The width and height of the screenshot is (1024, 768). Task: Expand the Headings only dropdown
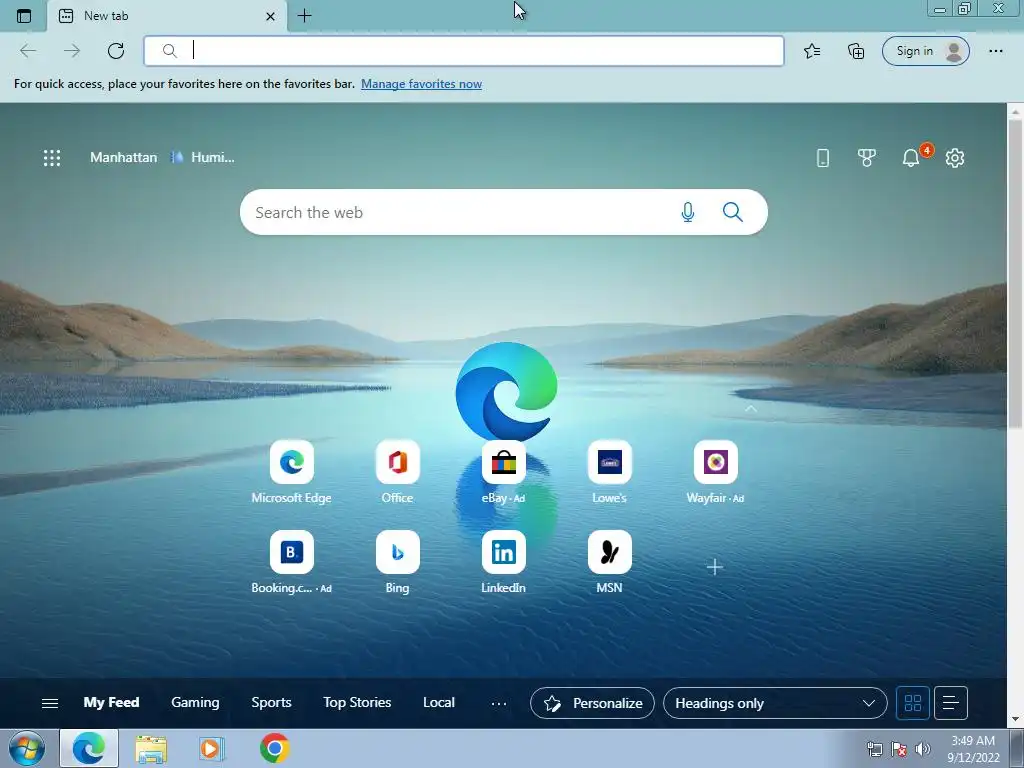click(x=775, y=703)
